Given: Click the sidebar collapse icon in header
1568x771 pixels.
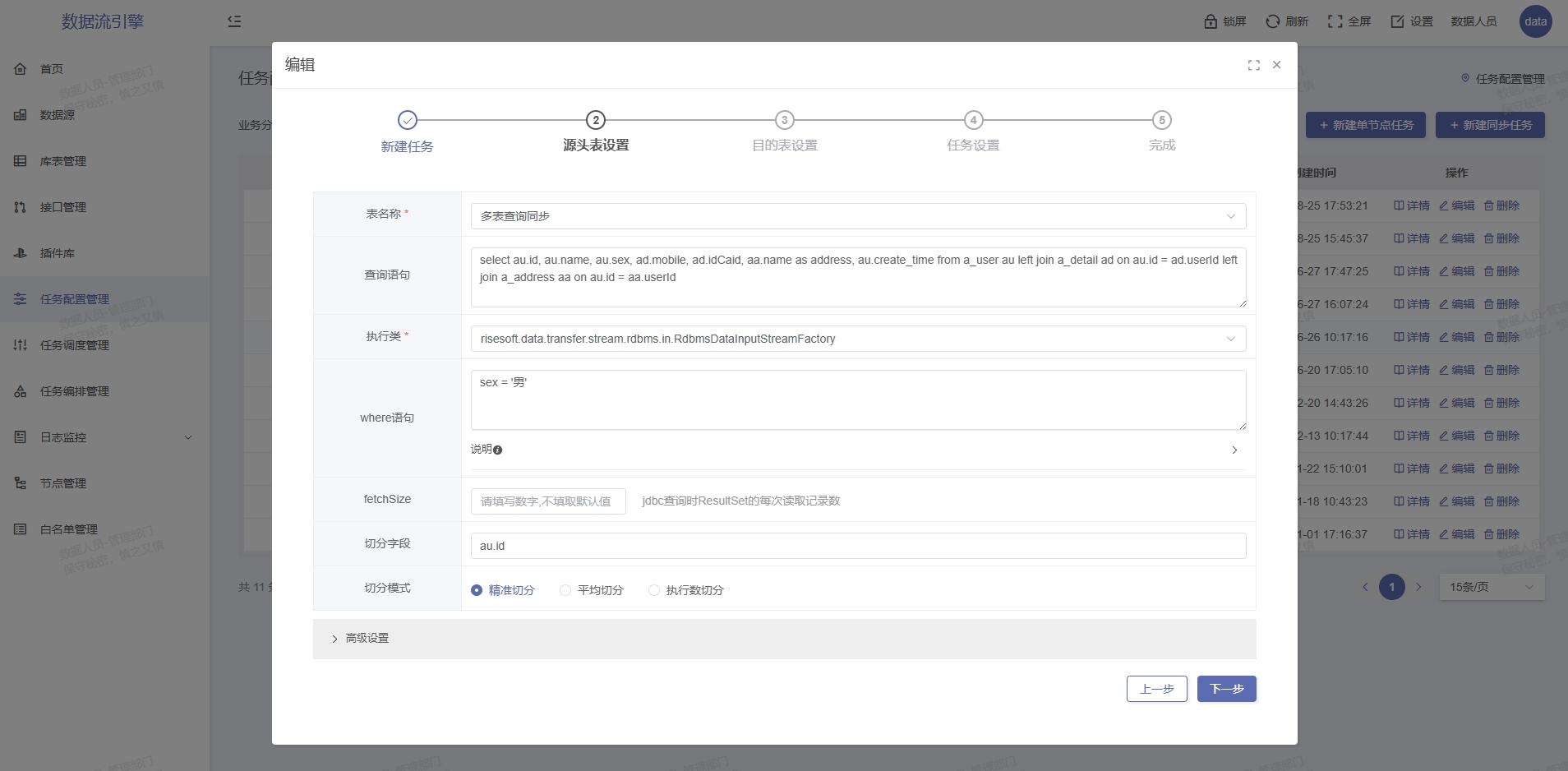Looking at the screenshot, I should tap(234, 21).
